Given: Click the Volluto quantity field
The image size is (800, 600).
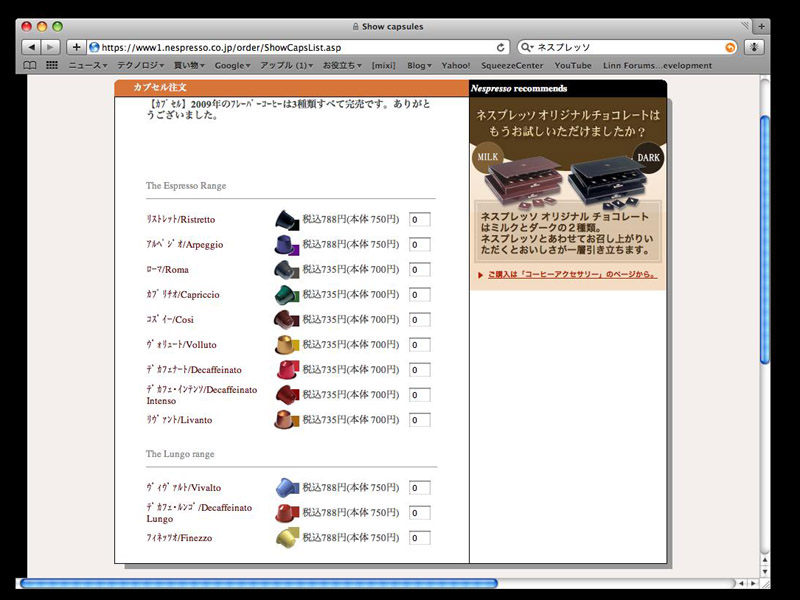Looking at the screenshot, I should (x=419, y=344).
